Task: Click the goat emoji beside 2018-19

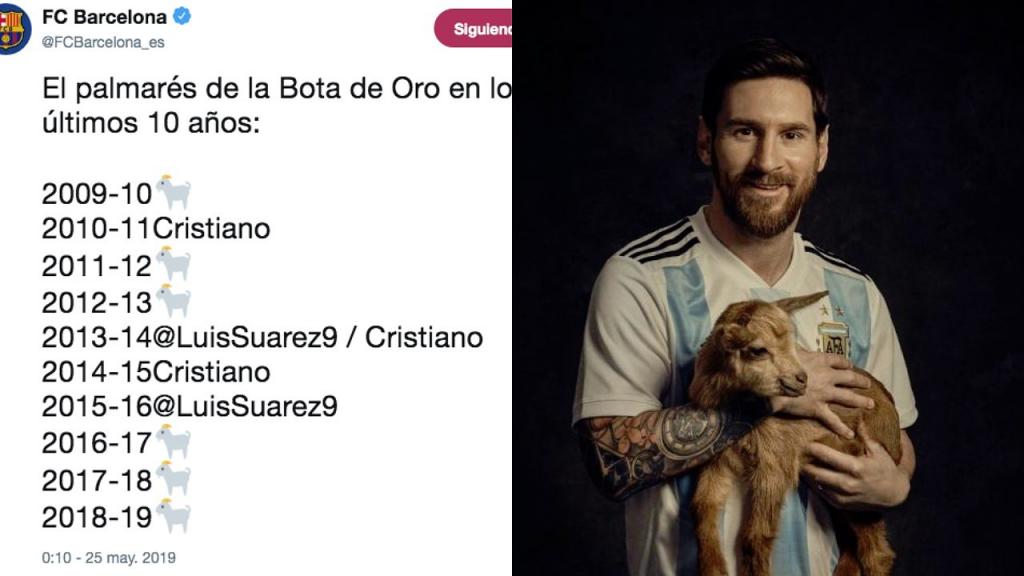Action: (174, 516)
